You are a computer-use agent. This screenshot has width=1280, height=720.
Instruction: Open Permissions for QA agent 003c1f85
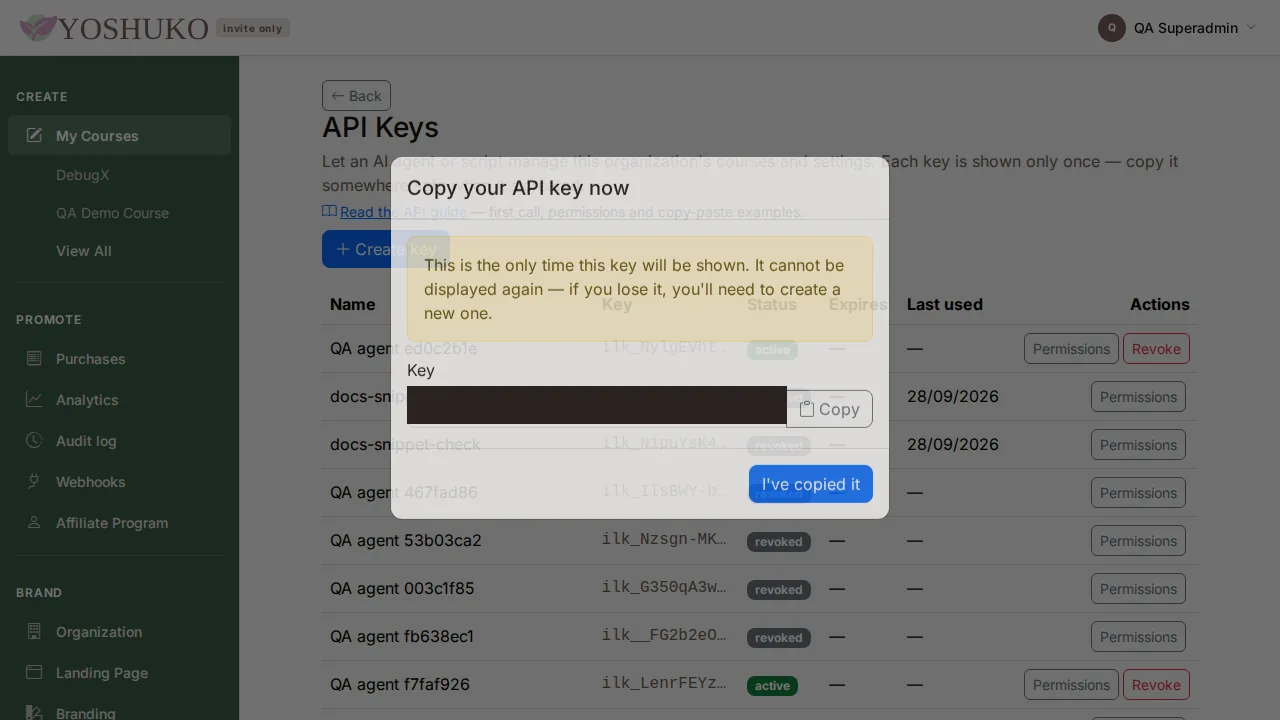pos(1138,589)
